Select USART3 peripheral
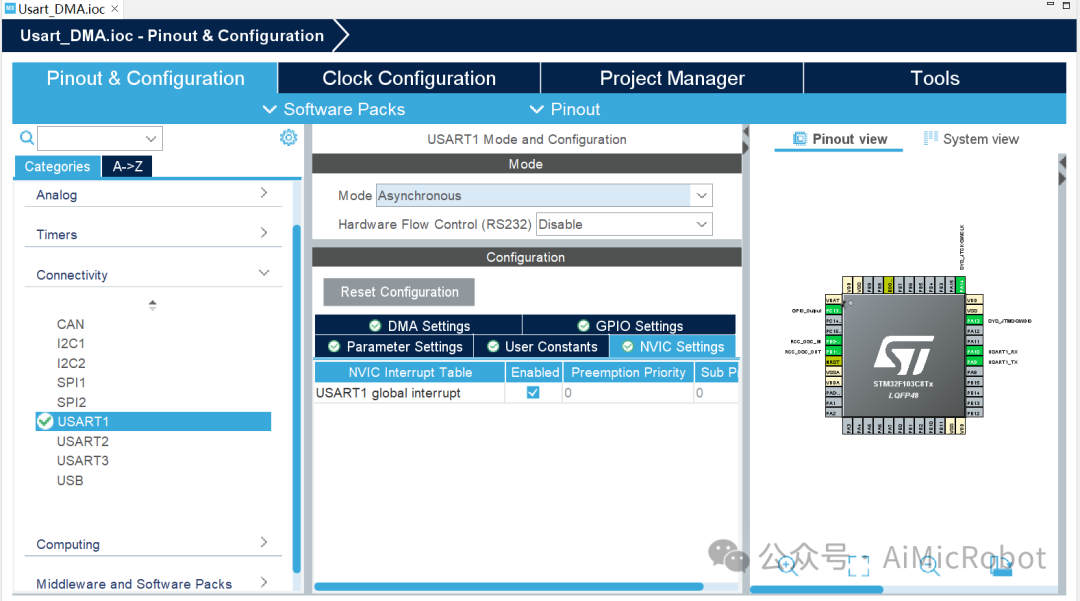The width and height of the screenshot is (1080, 601). [83, 461]
